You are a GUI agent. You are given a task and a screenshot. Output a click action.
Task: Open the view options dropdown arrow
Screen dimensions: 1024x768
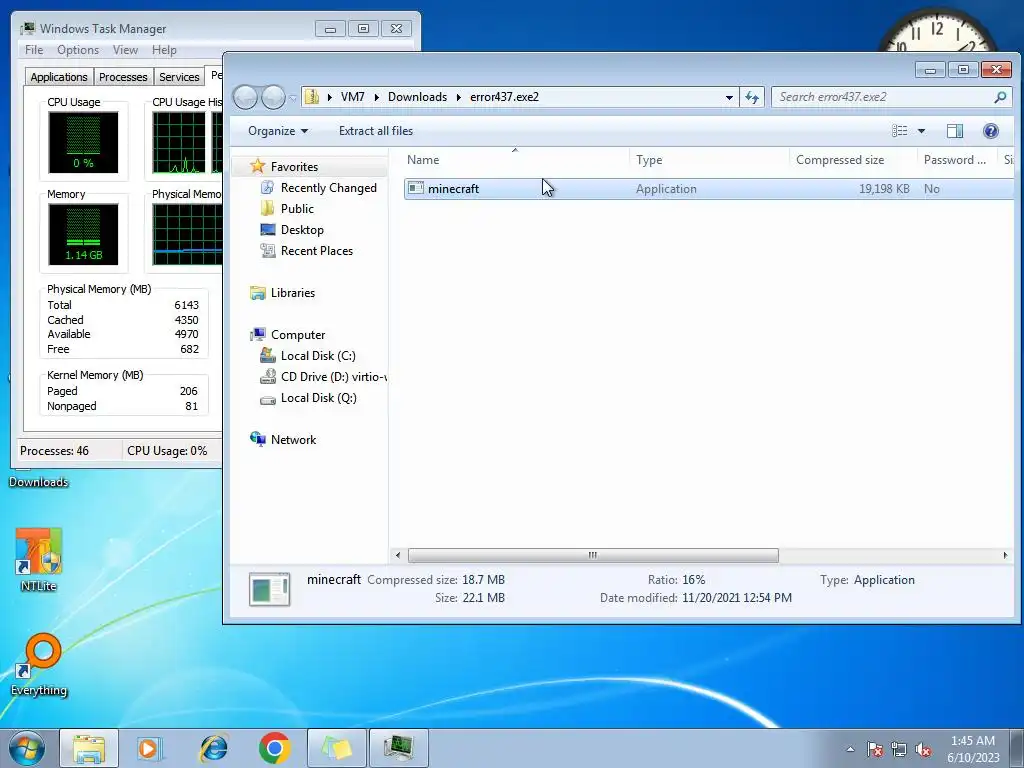tap(921, 131)
